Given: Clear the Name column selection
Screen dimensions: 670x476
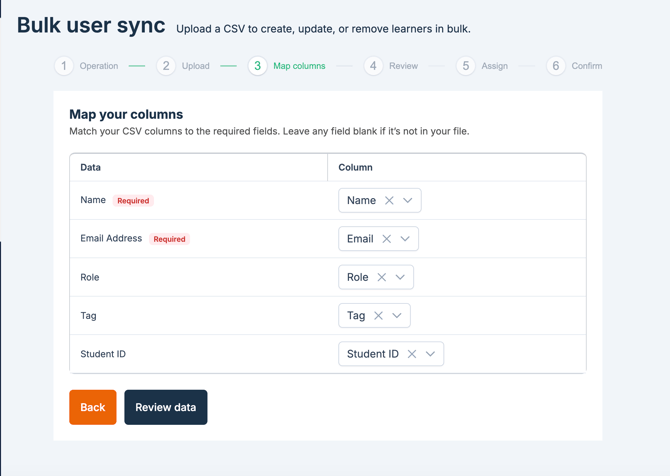Looking at the screenshot, I should click(x=389, y=200).
